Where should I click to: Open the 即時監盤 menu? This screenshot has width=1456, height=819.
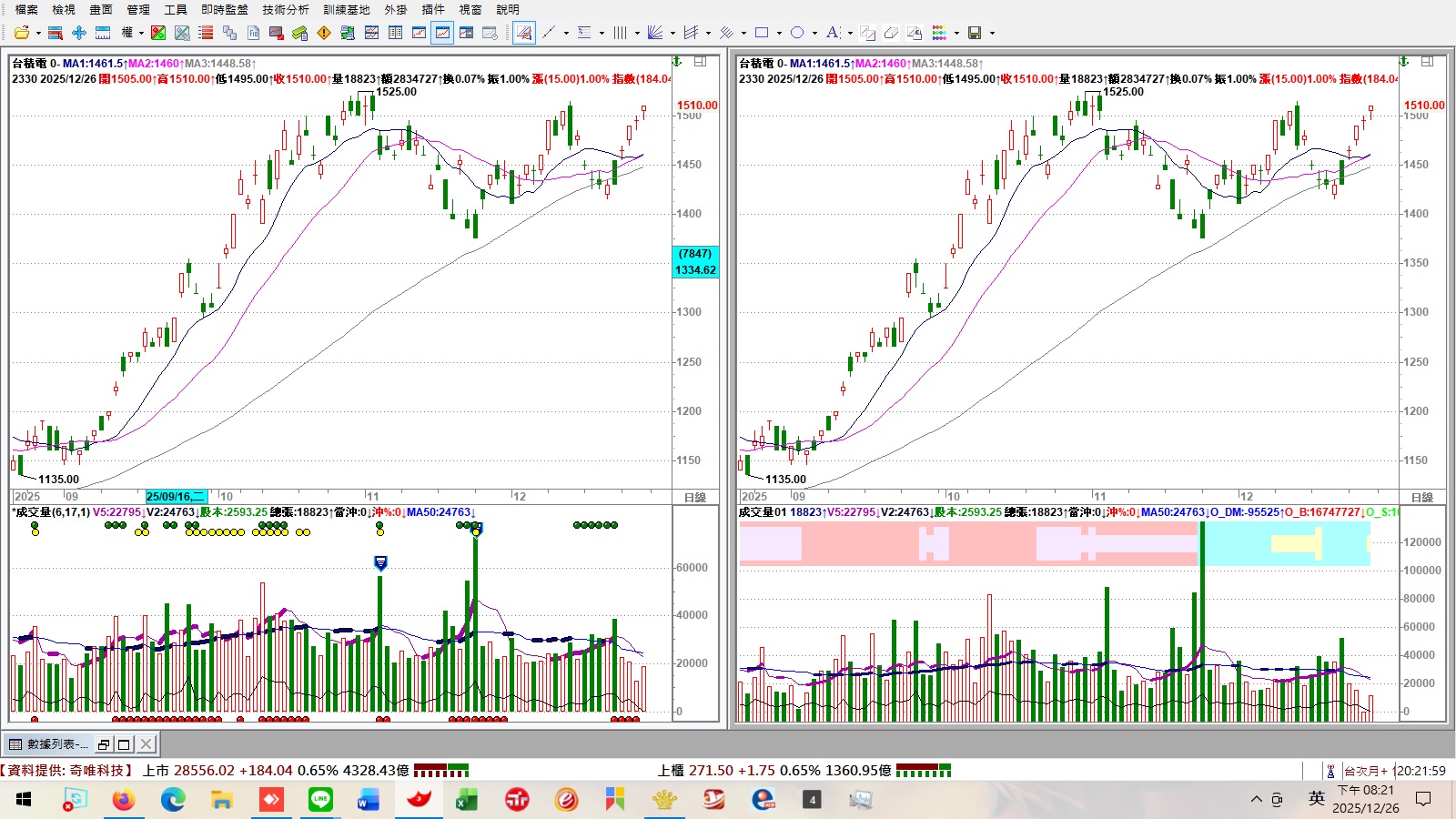(224, 9)
